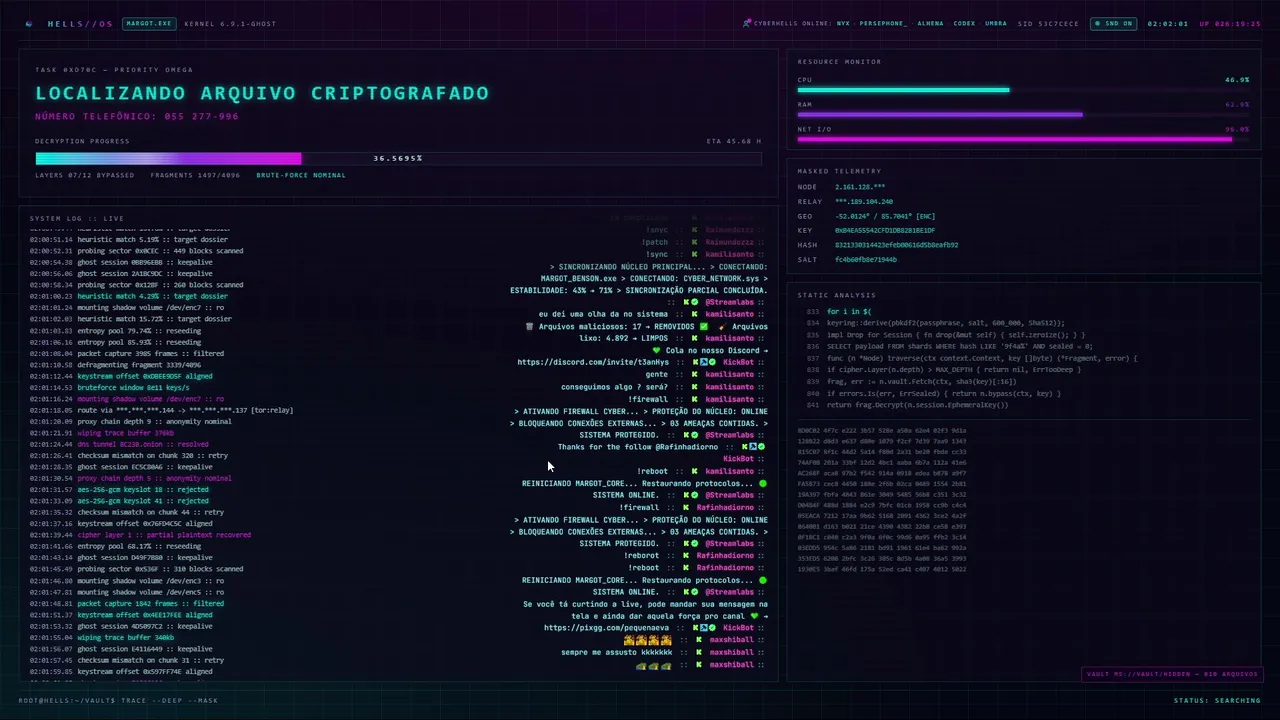
Task: Click the HELLS//OS logo icon
Action: [x=28, y=23]
